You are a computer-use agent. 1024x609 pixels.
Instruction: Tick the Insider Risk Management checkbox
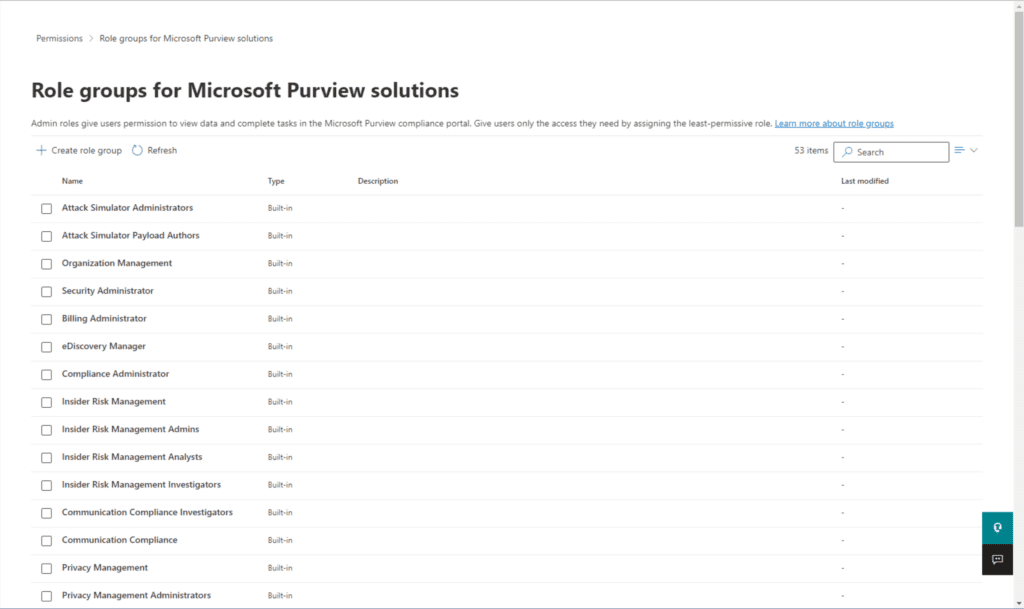click(46, 403)
